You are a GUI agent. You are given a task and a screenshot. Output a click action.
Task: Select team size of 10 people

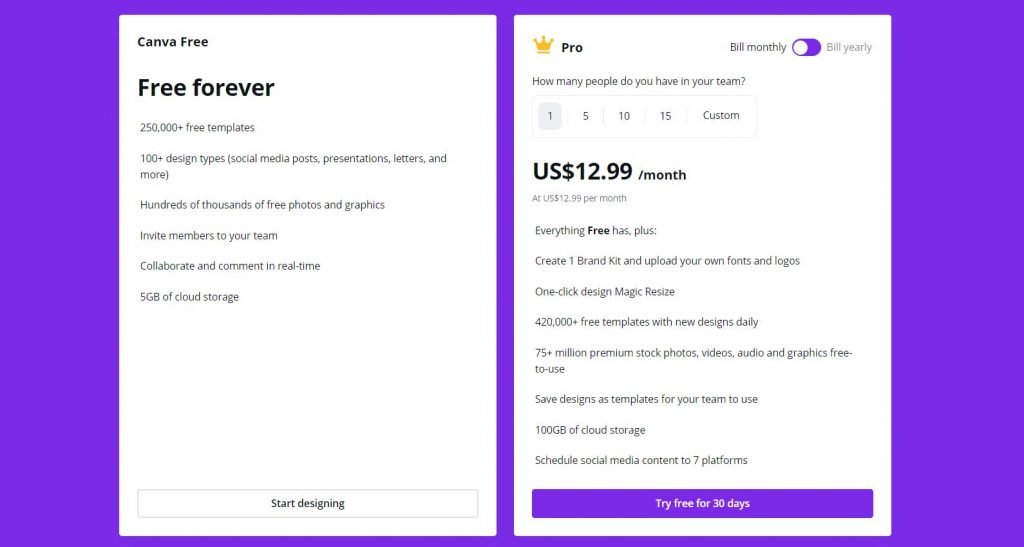click(624, 116)
